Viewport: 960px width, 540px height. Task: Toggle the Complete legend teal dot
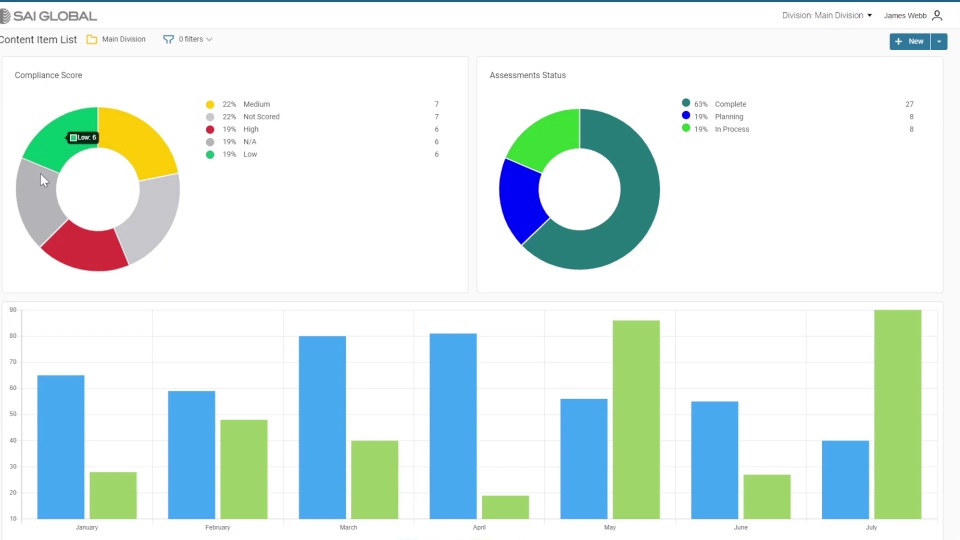pos(686,103)
